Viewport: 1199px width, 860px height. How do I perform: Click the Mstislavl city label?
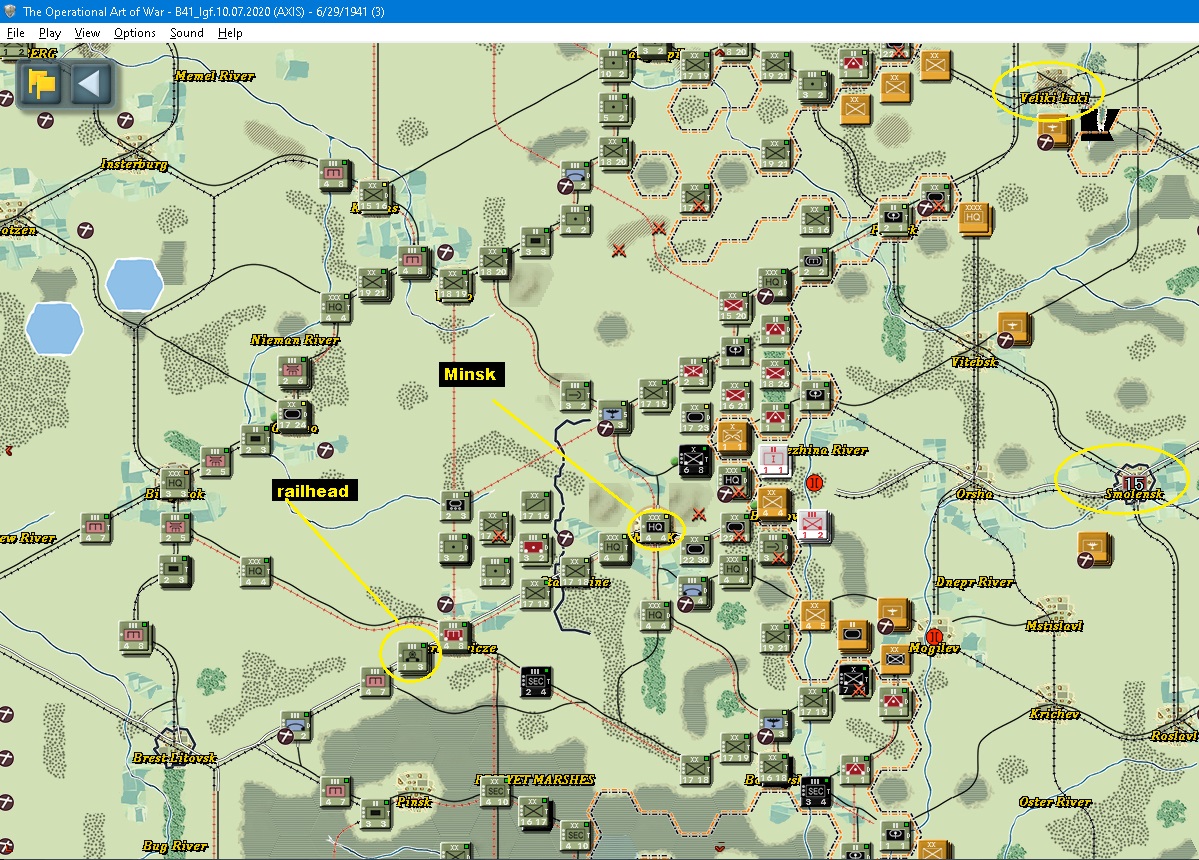1054,626
